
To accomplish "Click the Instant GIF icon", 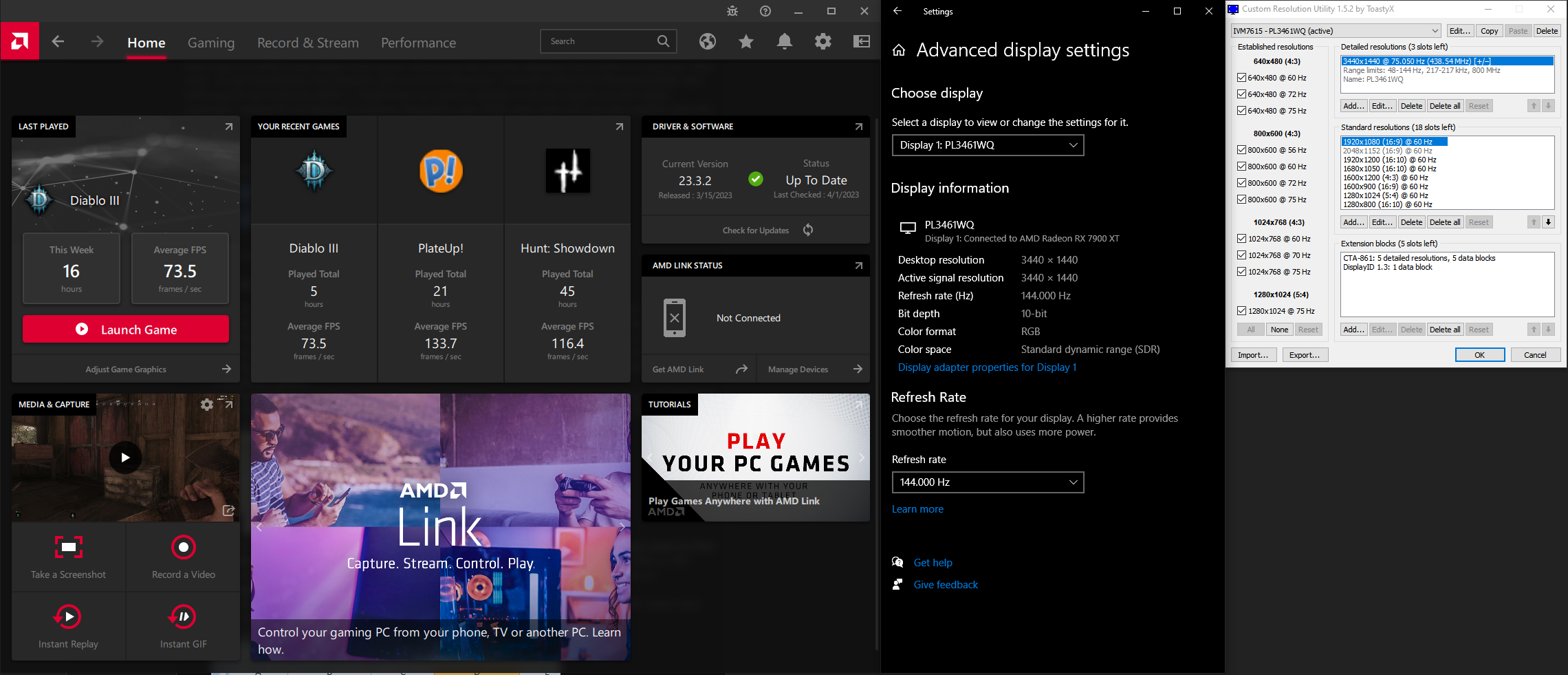I will click(184, 617).
